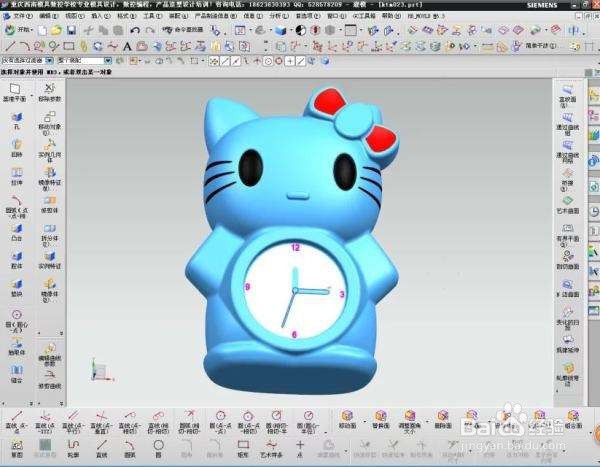600x467 pixels.
Task: Click the 凸台 (Boss) feature tool
Action: coord(16,232)
